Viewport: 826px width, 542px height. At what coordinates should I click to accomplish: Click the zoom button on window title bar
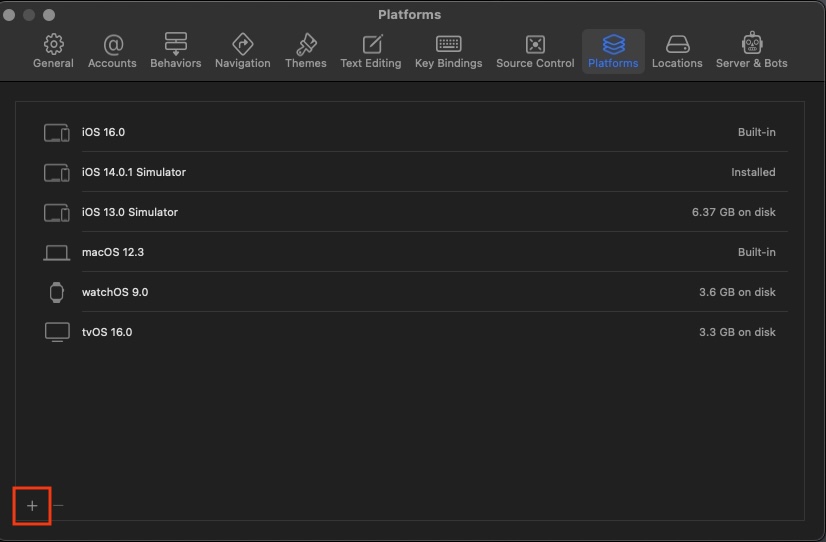49,15
